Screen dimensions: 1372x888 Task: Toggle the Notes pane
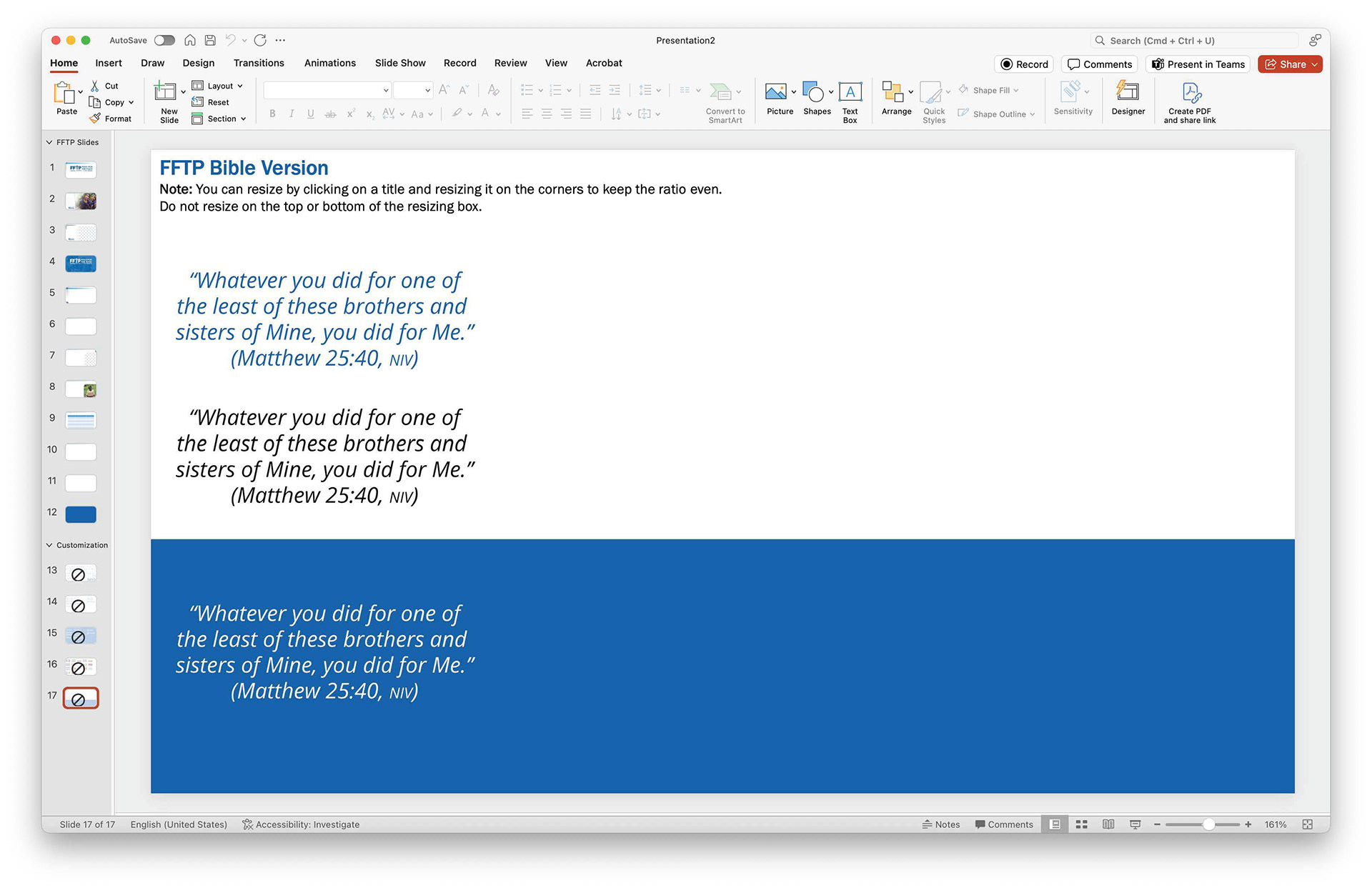pos(940,824)
